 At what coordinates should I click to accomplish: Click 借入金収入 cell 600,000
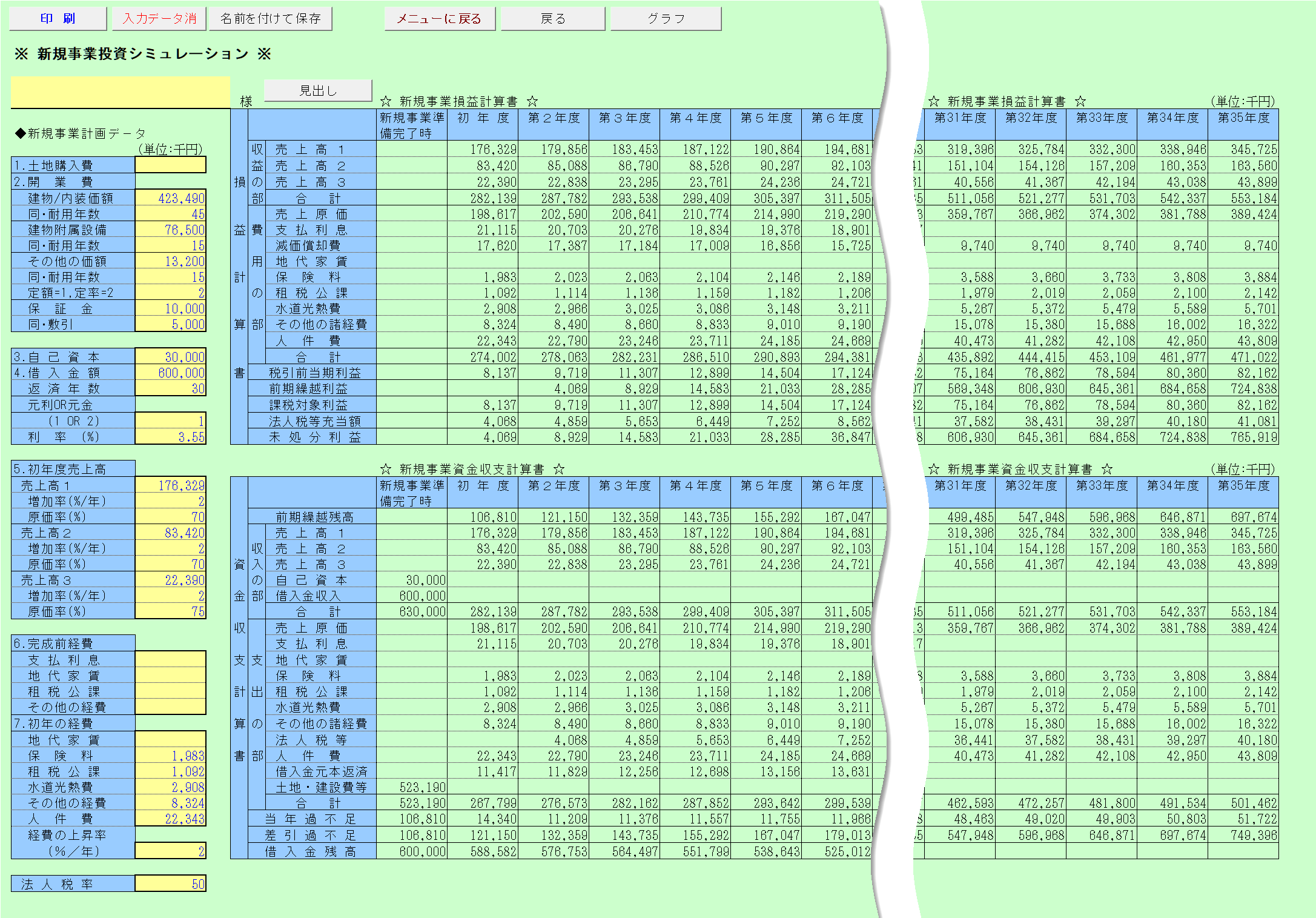412,596
